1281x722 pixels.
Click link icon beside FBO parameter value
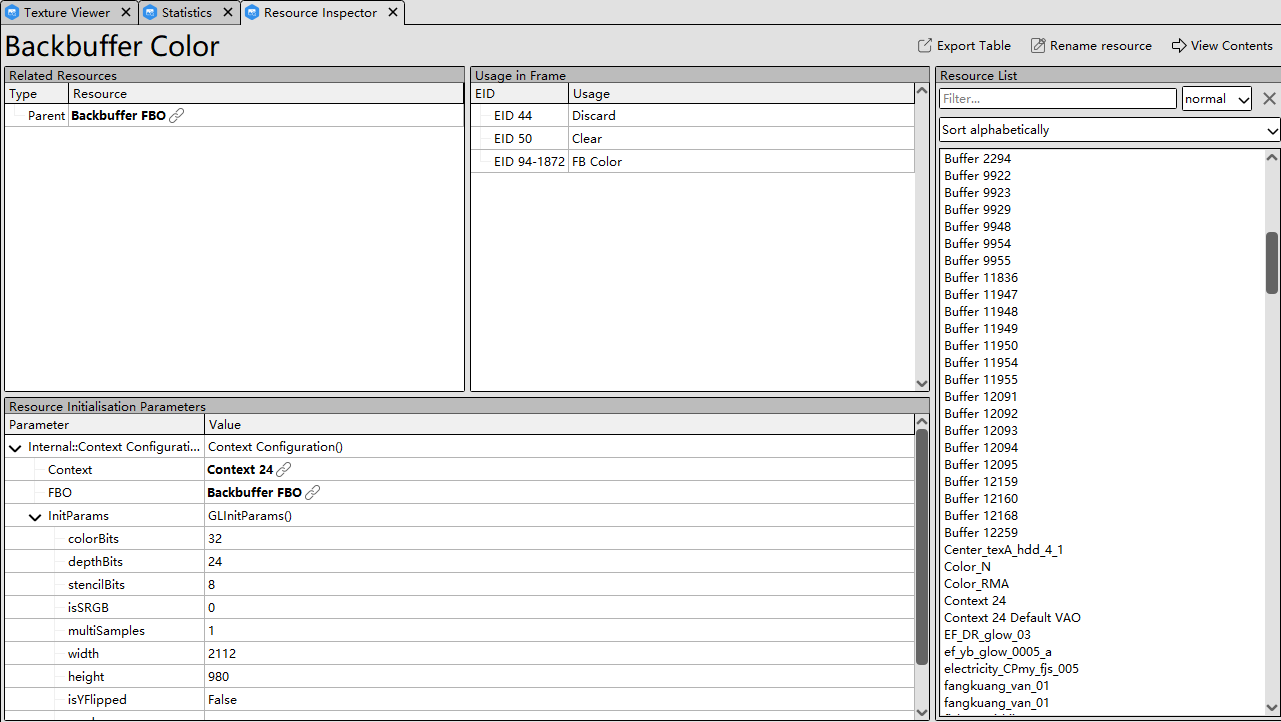pos(313,493)
